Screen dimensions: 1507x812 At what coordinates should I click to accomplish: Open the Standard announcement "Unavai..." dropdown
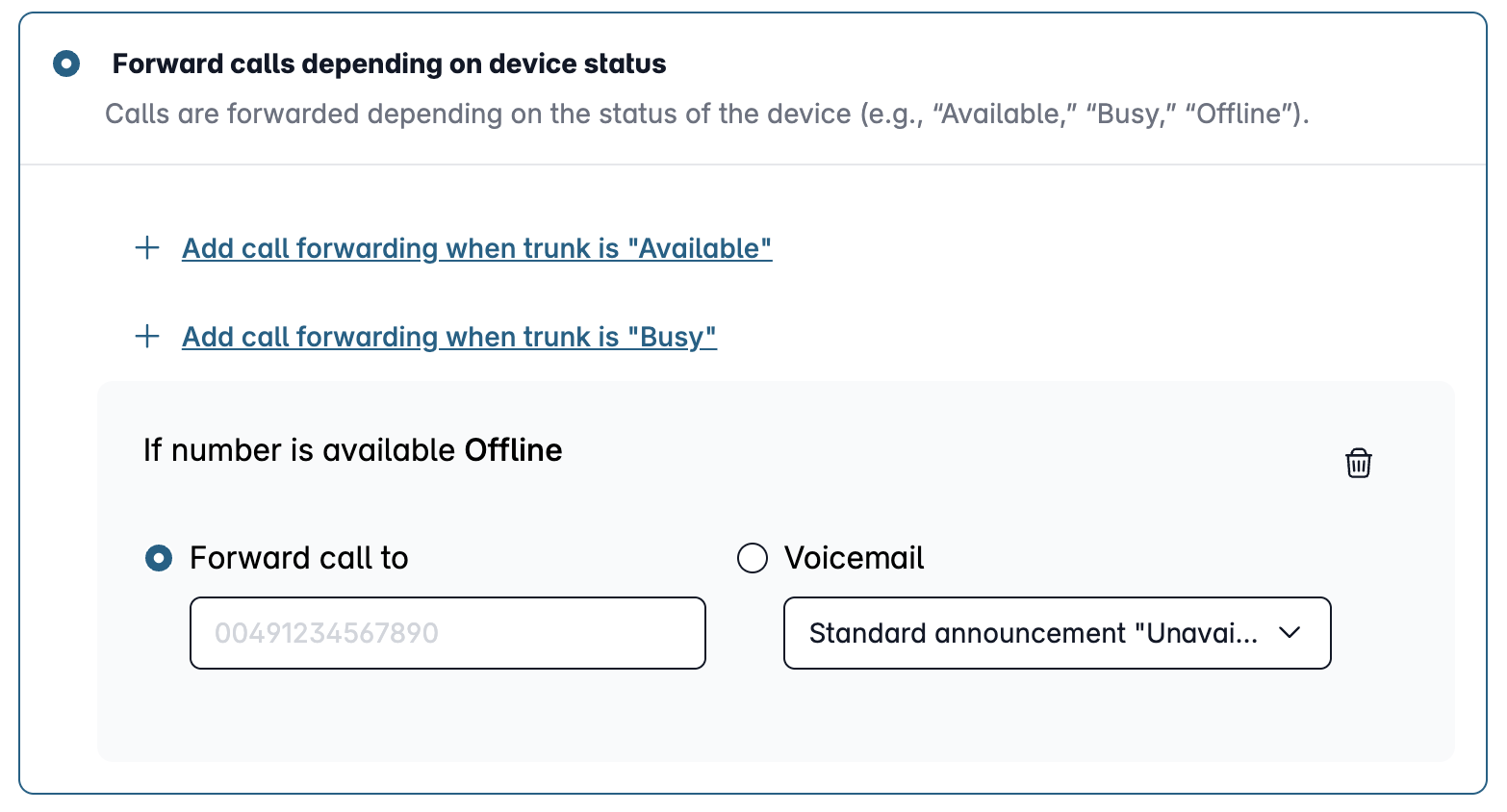coord(1057,633)
